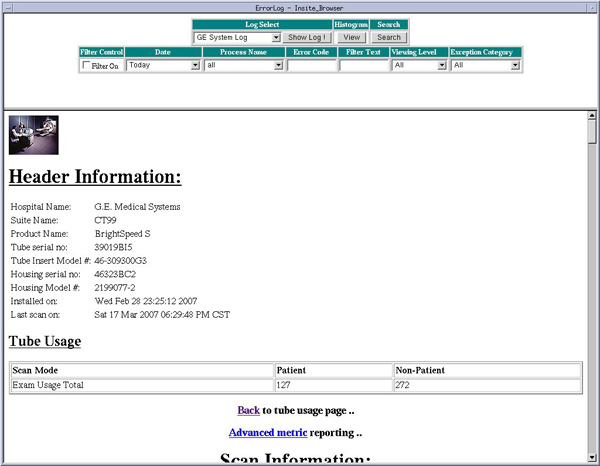Screen dimensions: 600x466
Task: Focus the Filter Text input box
Action: click(364, 65)
